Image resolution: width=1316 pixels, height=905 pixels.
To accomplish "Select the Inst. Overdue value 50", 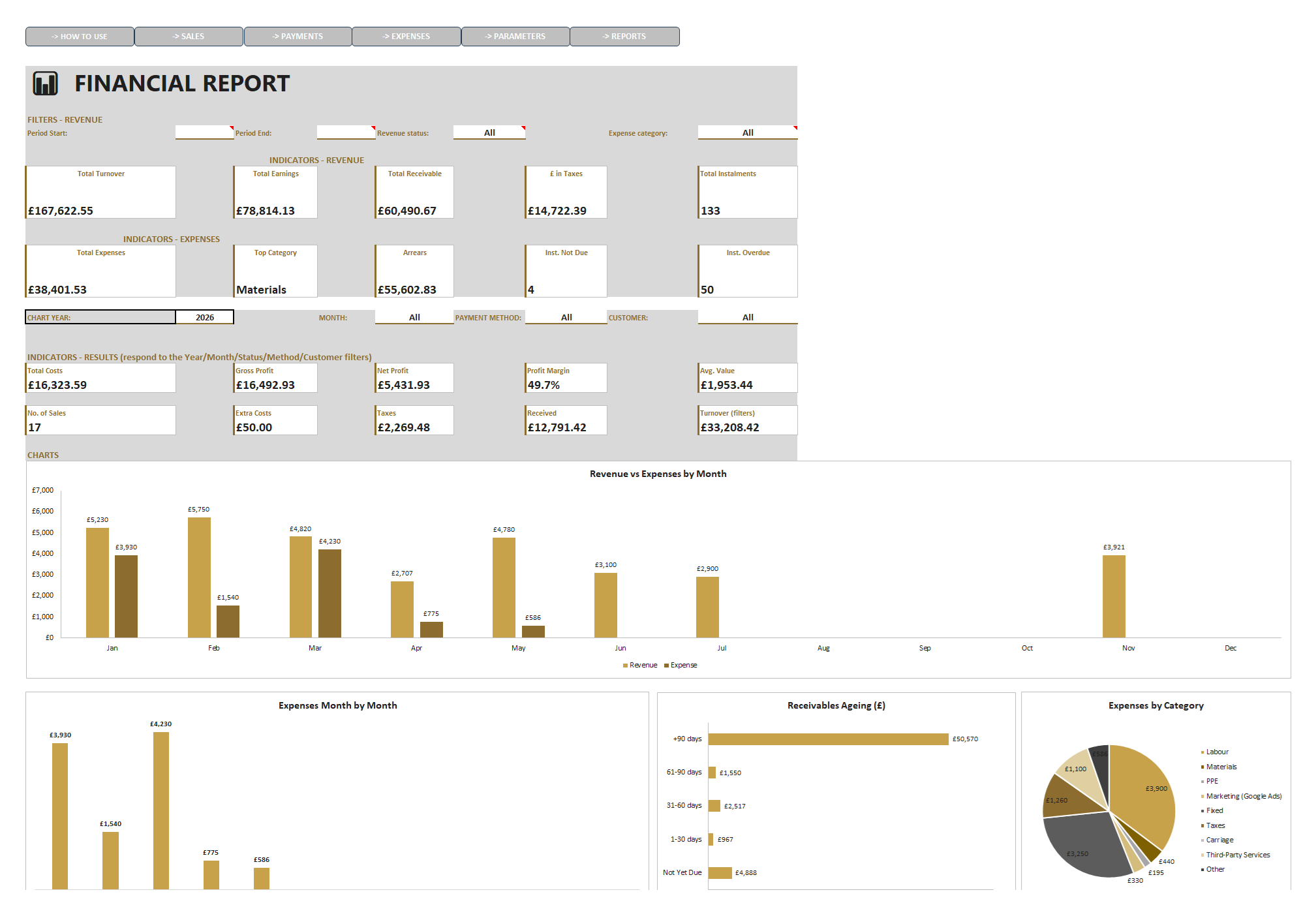I will point(707,290).
